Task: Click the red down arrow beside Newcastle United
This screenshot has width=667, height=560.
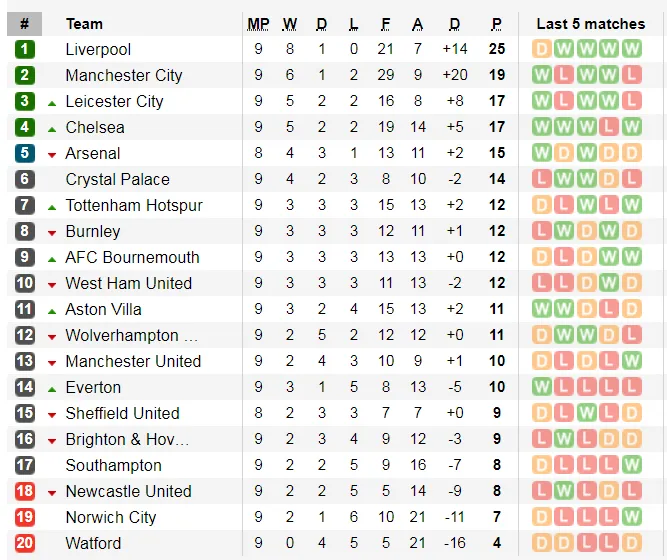Action: [52, 492]
